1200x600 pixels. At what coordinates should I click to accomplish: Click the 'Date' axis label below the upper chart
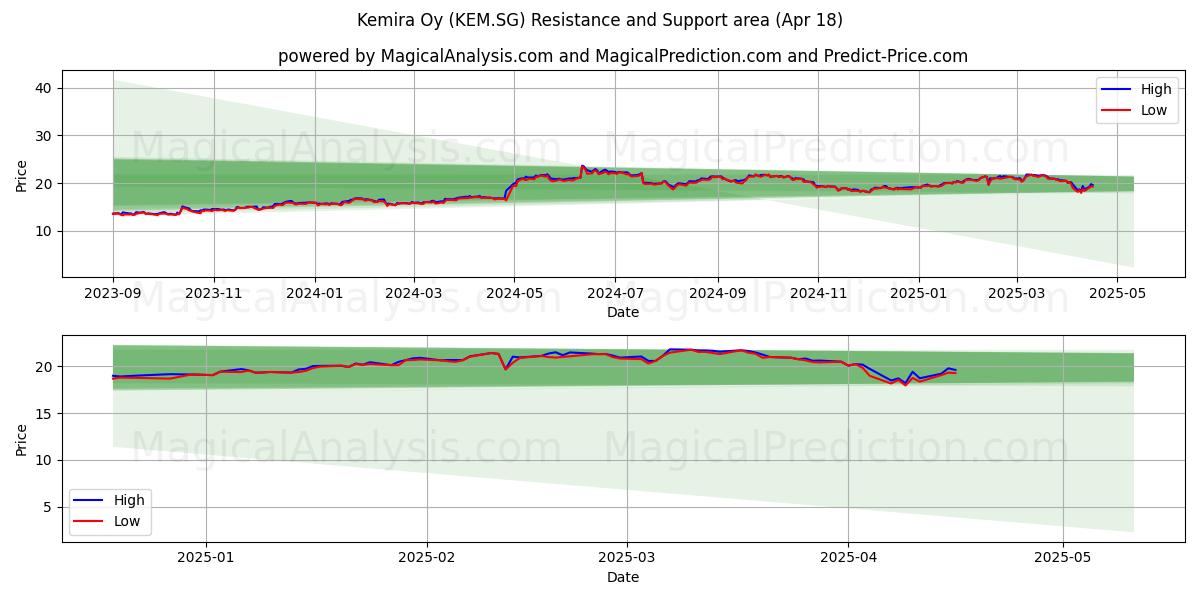[x=623, y=313]
